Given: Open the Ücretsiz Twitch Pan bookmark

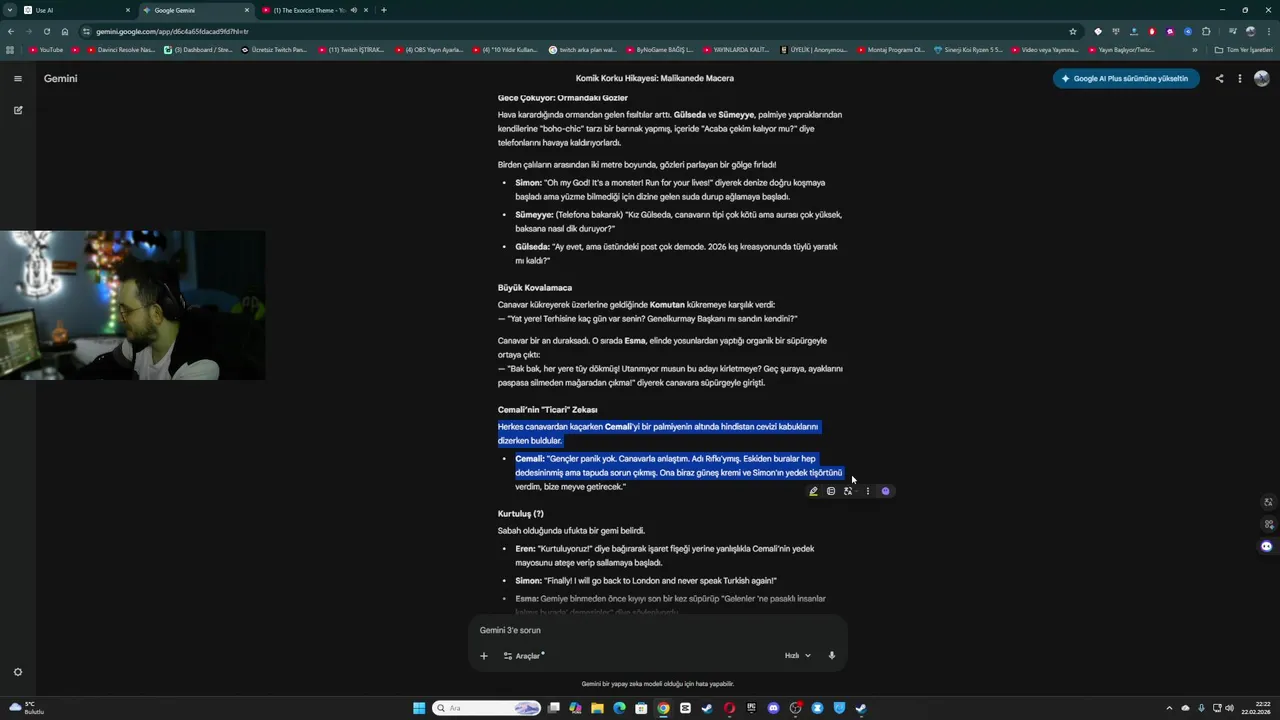Looking at the screenshot, I should [x=274, y=49].
